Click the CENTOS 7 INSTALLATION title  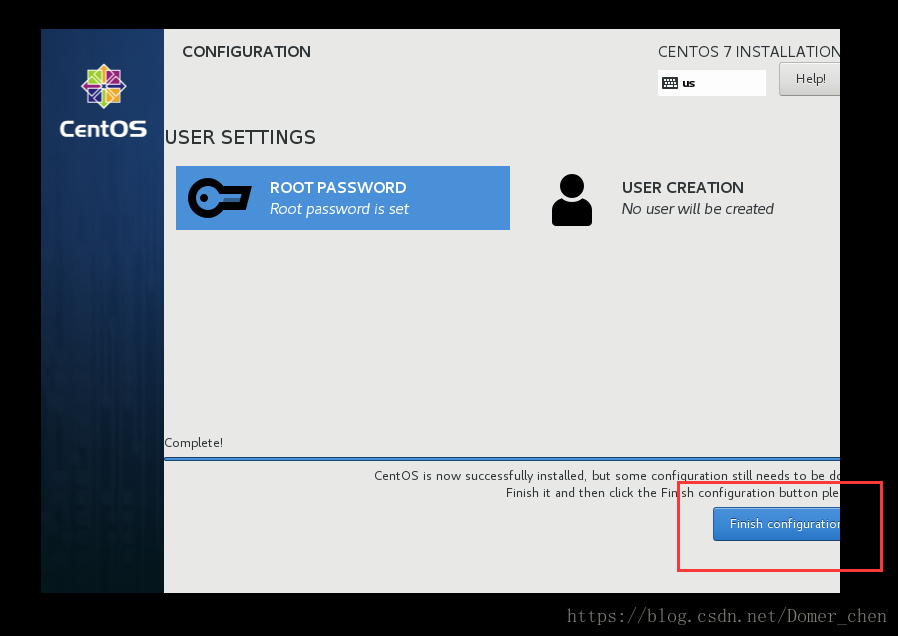point(749,52)
